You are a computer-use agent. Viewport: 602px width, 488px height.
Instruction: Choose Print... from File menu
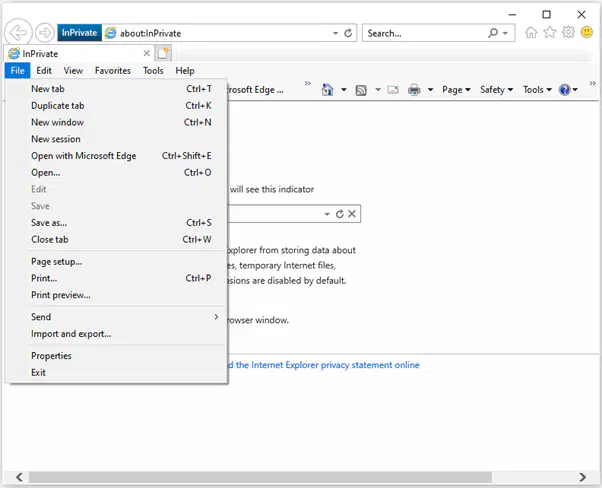coord(117,278)
